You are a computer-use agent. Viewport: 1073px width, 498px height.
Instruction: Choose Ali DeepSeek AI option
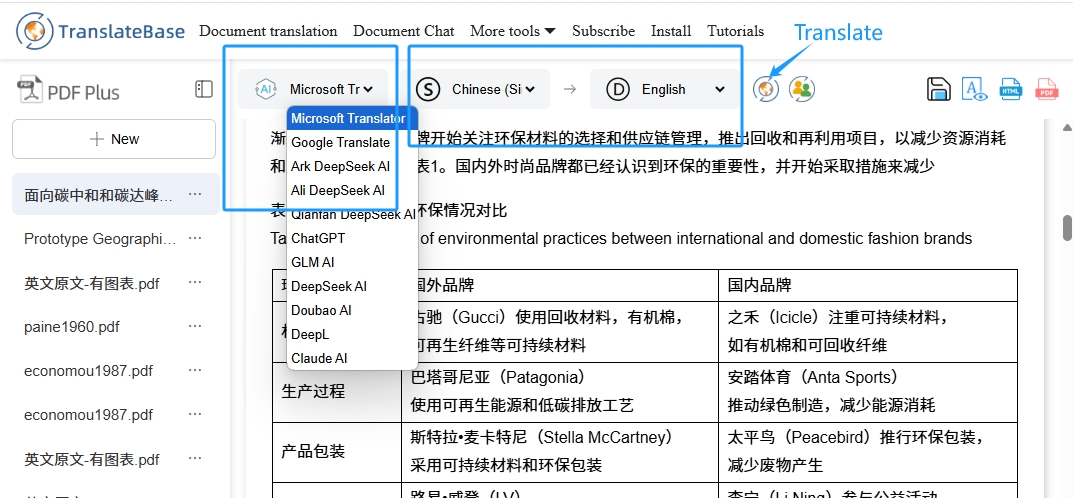tap(352, 190)
